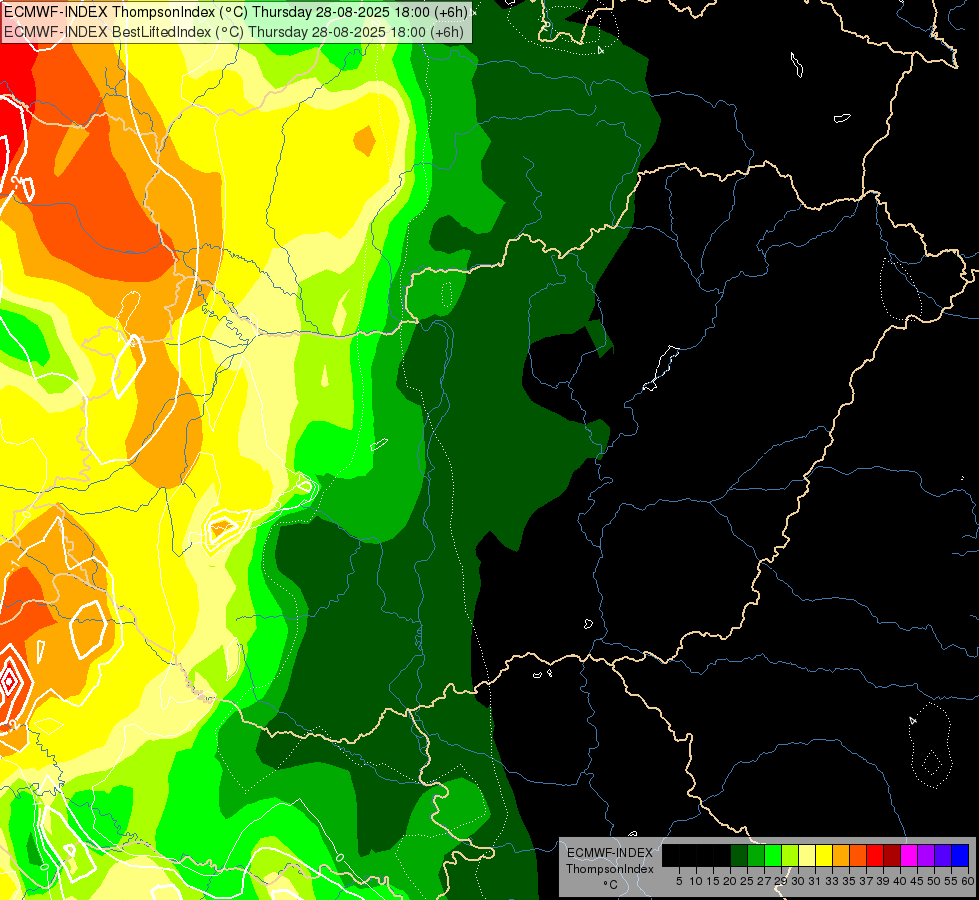The image size is (979, 900).
Task: Click the °C unit label in legend
Action: [x=611, y=885]
